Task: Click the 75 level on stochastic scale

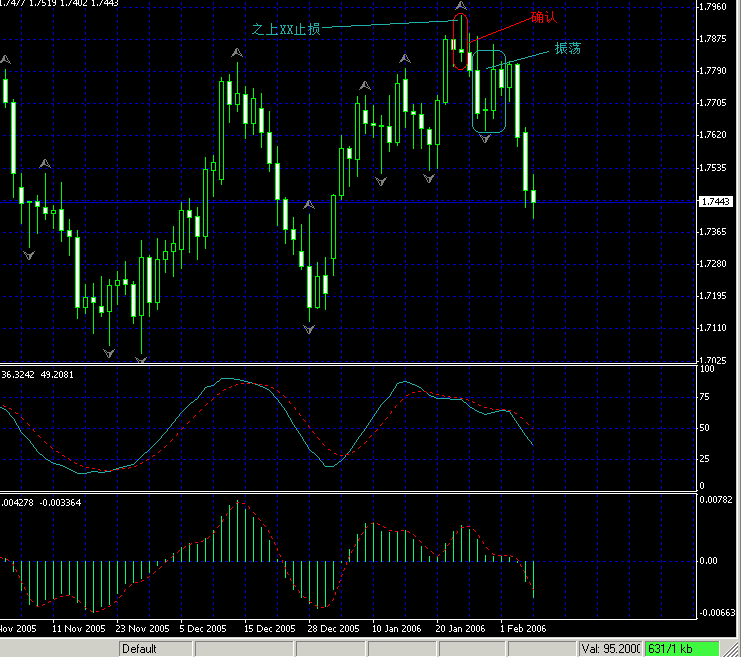Action: click(x=704, y=397)
